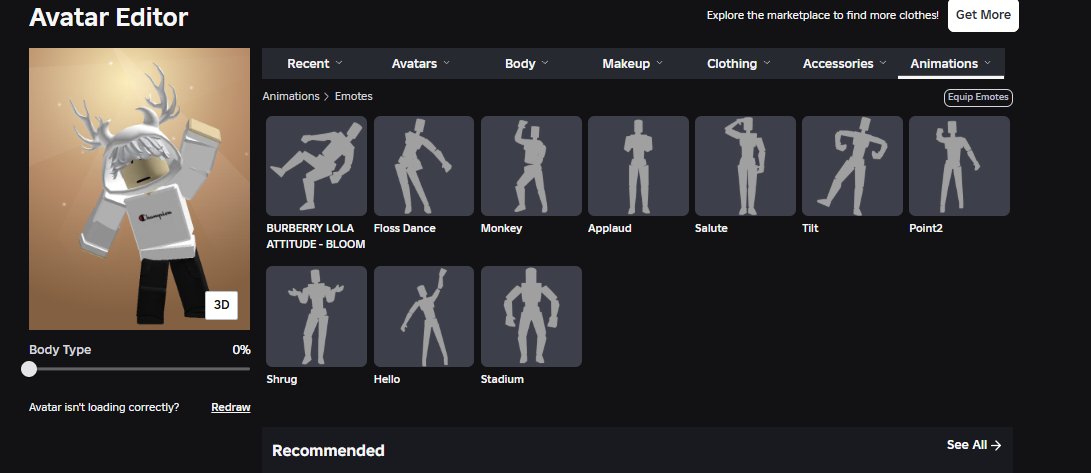Pick the Applaud emote icon

[x=638, y=166]
